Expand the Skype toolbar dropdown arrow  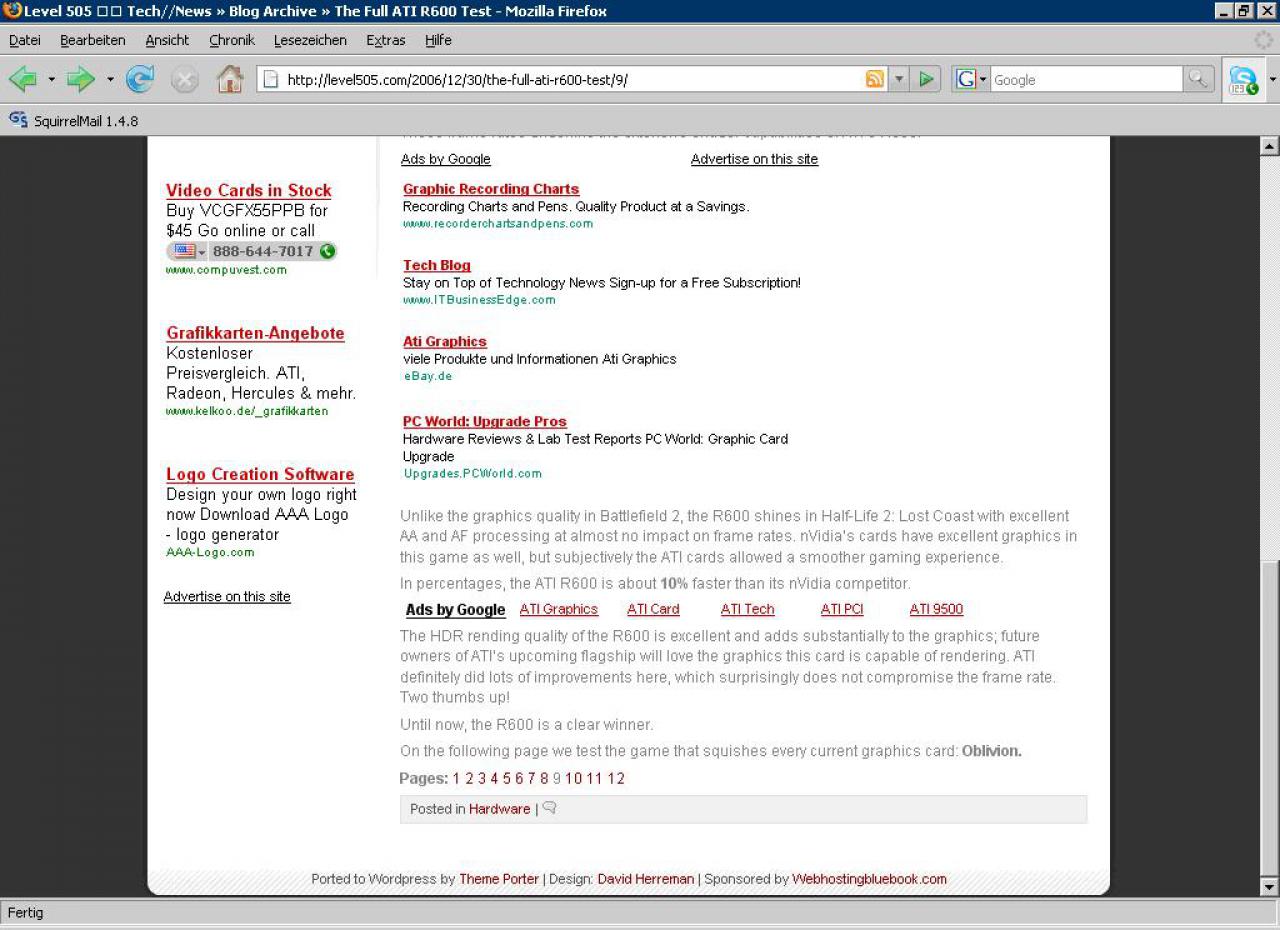[1272, 80]
